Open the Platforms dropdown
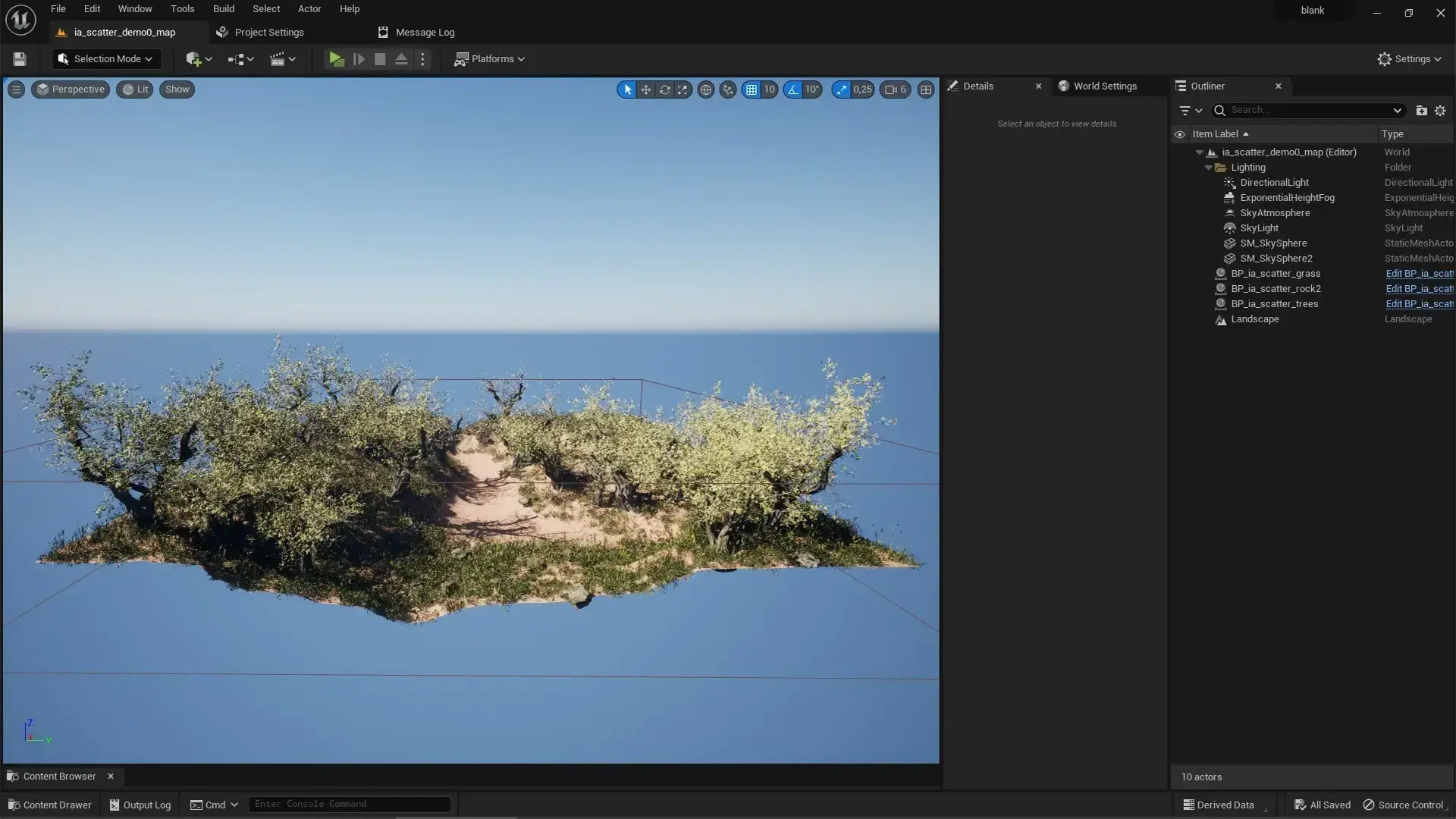 click(489, 59)
